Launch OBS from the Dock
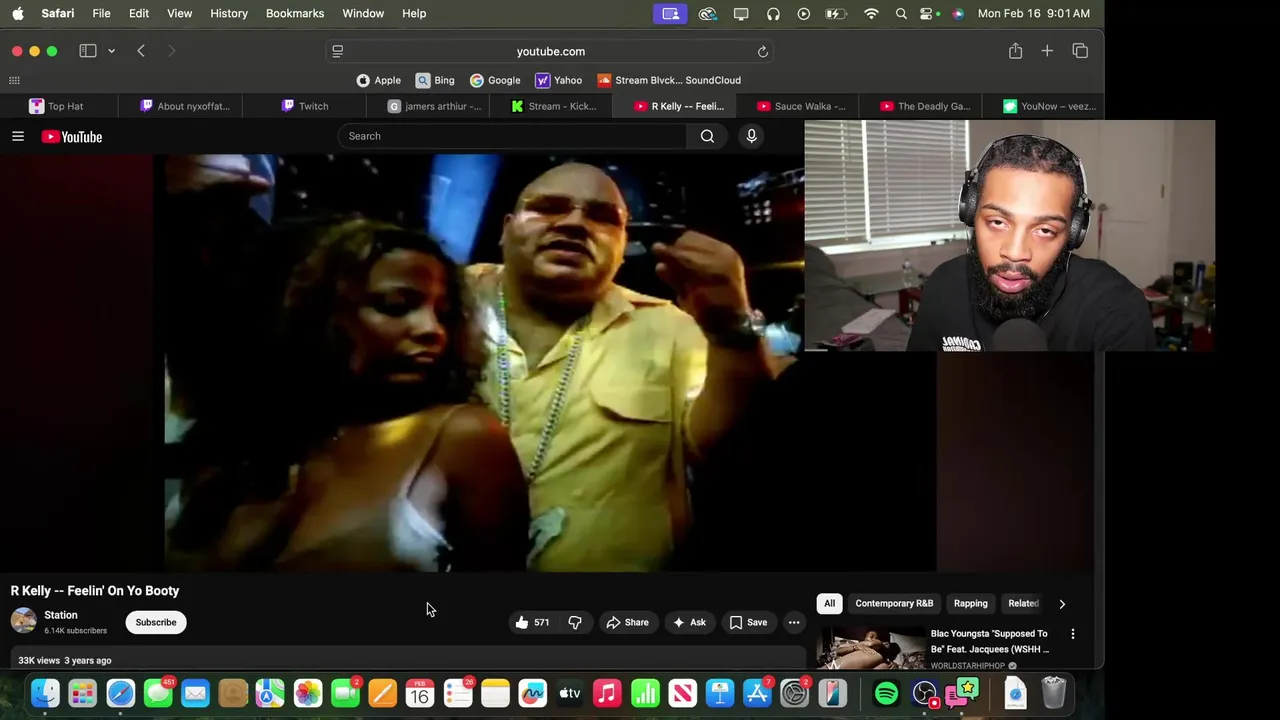Screen dimensions: 1280x720 925,693
